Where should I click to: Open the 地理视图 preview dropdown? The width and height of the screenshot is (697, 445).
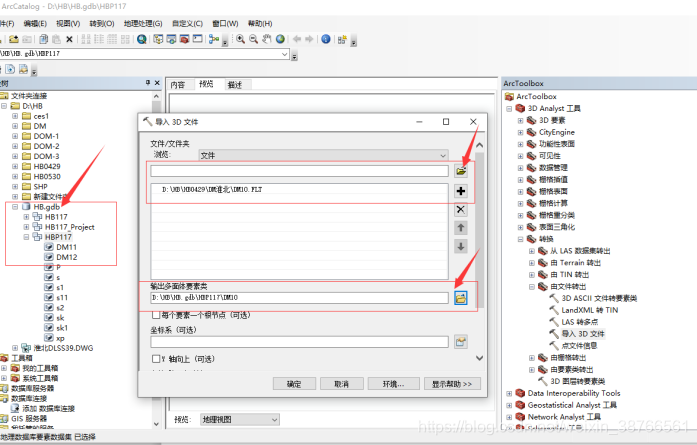(240, 419)
